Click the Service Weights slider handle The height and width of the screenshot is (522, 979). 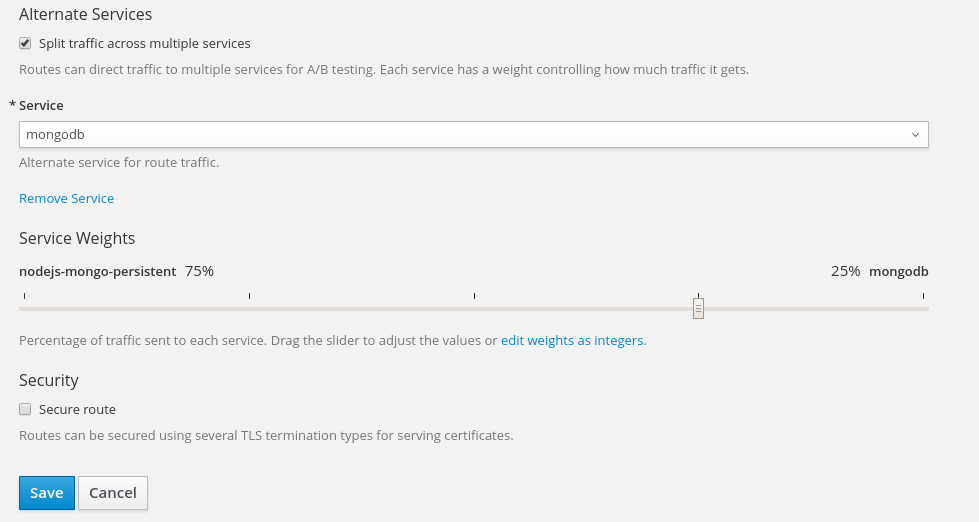pyautogui.click(x=698, y=308)
